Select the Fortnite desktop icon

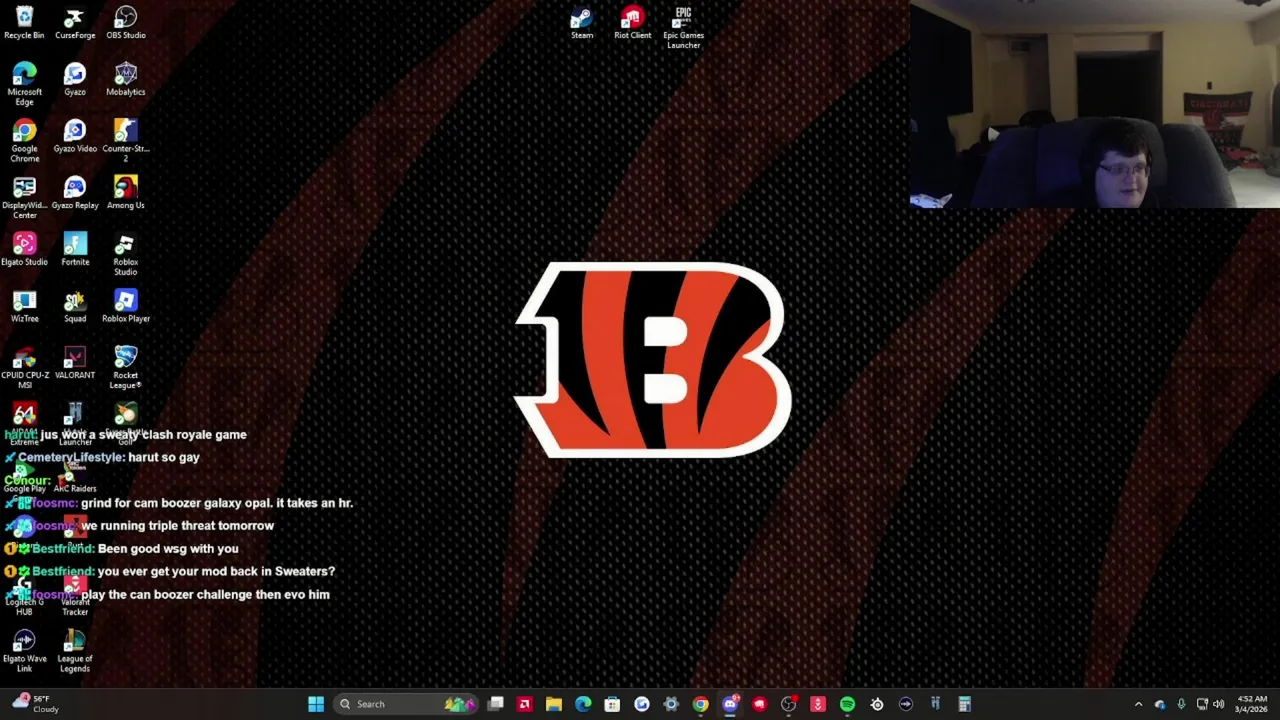75,250
